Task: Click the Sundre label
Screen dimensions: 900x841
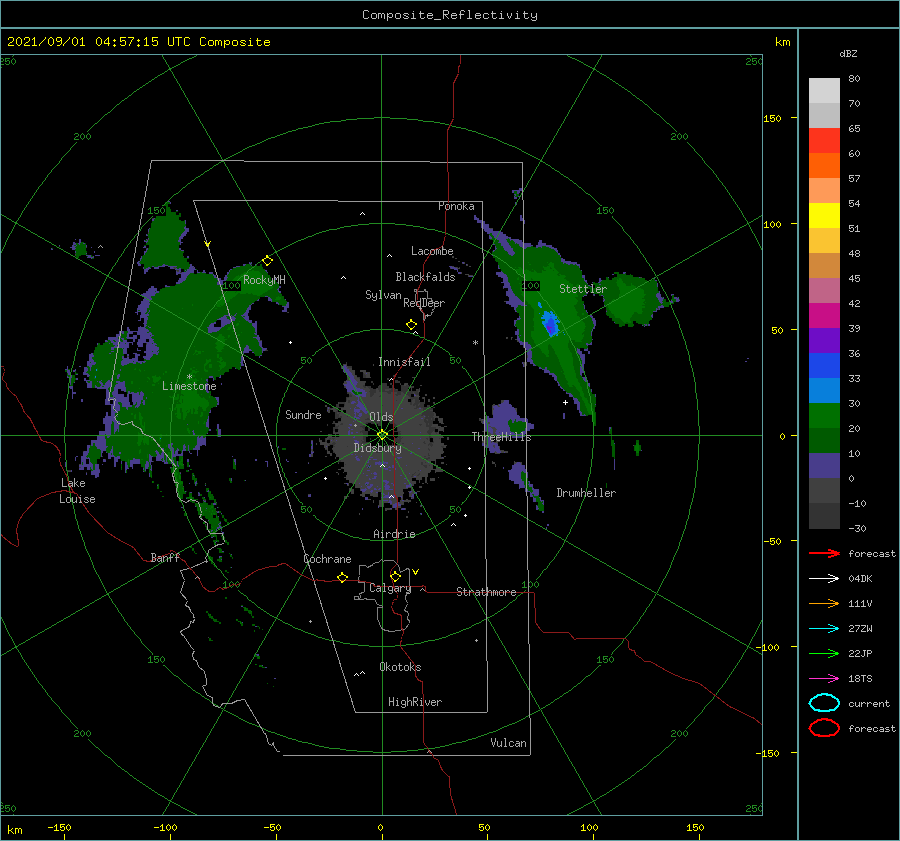Action: click(303, 414)
